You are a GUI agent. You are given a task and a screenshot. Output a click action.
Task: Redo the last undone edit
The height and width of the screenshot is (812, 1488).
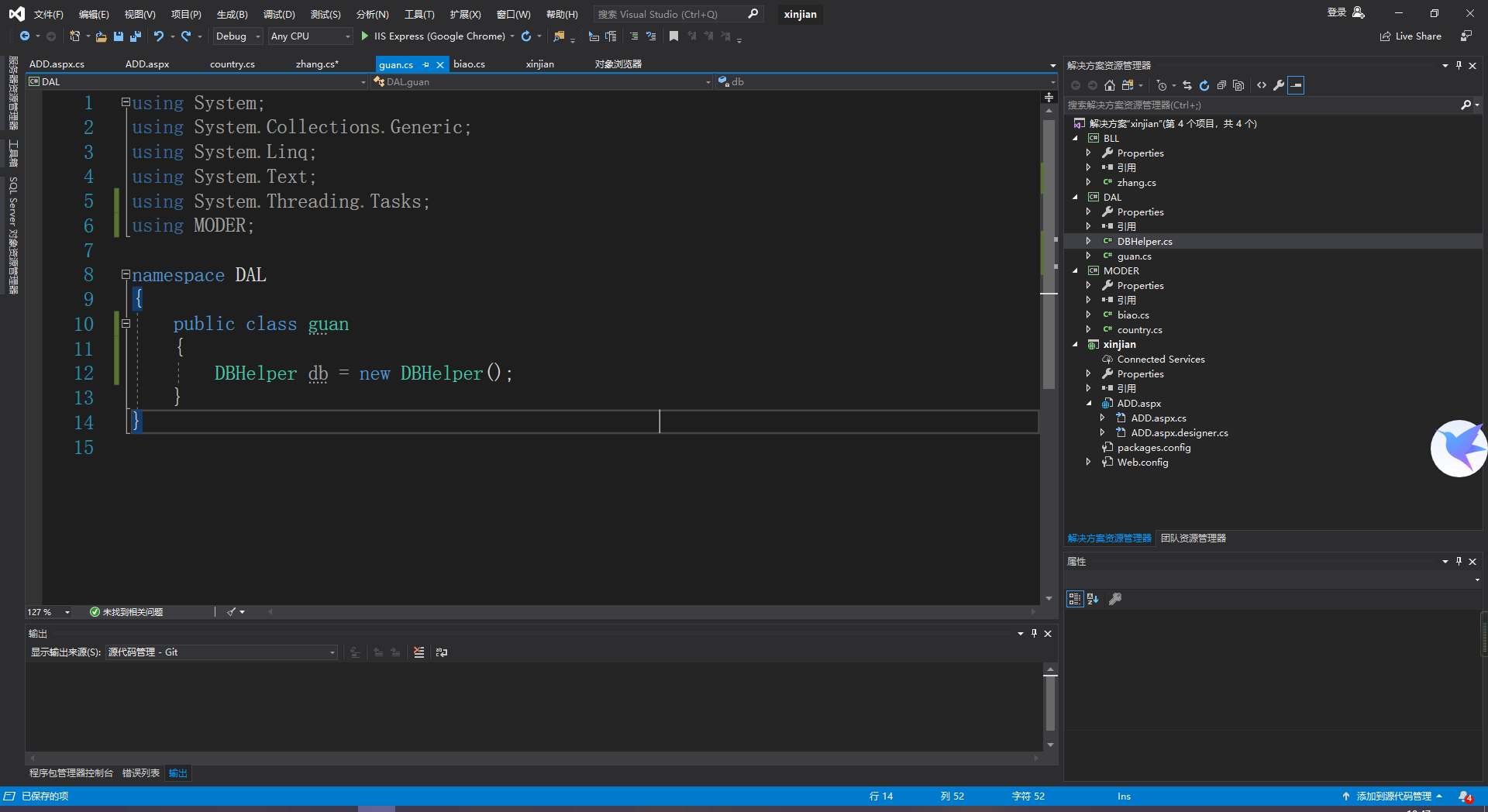coord(186,36)
